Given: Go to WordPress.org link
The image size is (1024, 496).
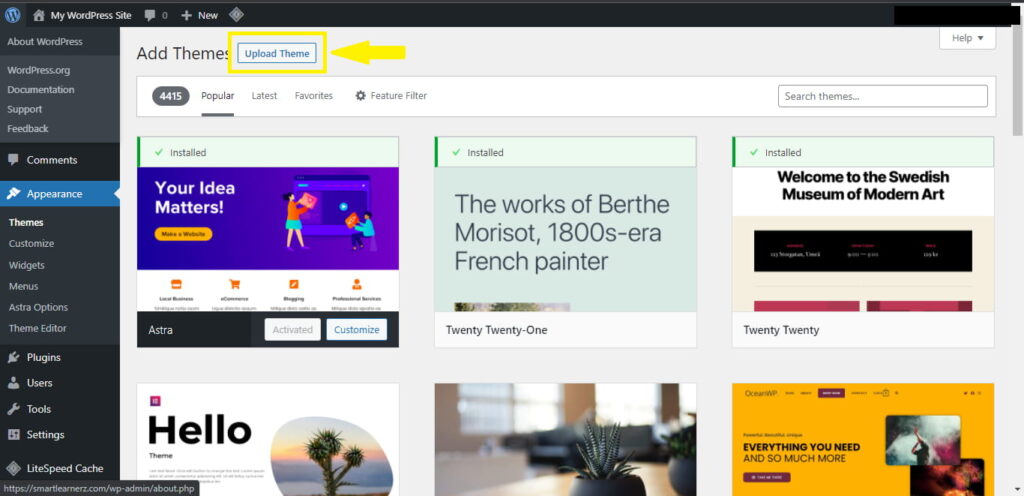Looking at the screenshot, I should [39, 70].
